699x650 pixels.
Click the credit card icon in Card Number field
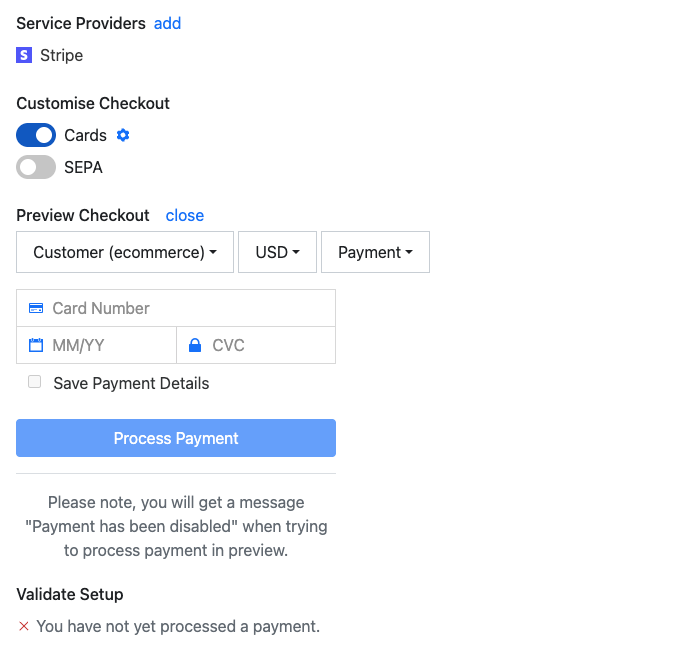tap(36, 308)
